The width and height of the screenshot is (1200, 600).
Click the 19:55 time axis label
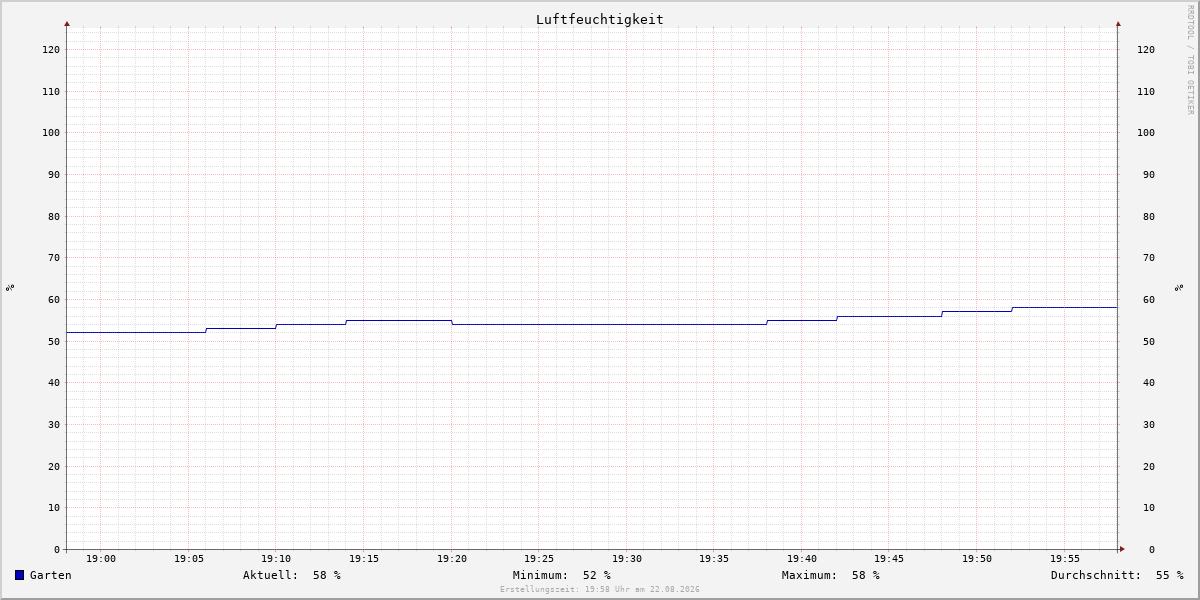(1065, 559)
